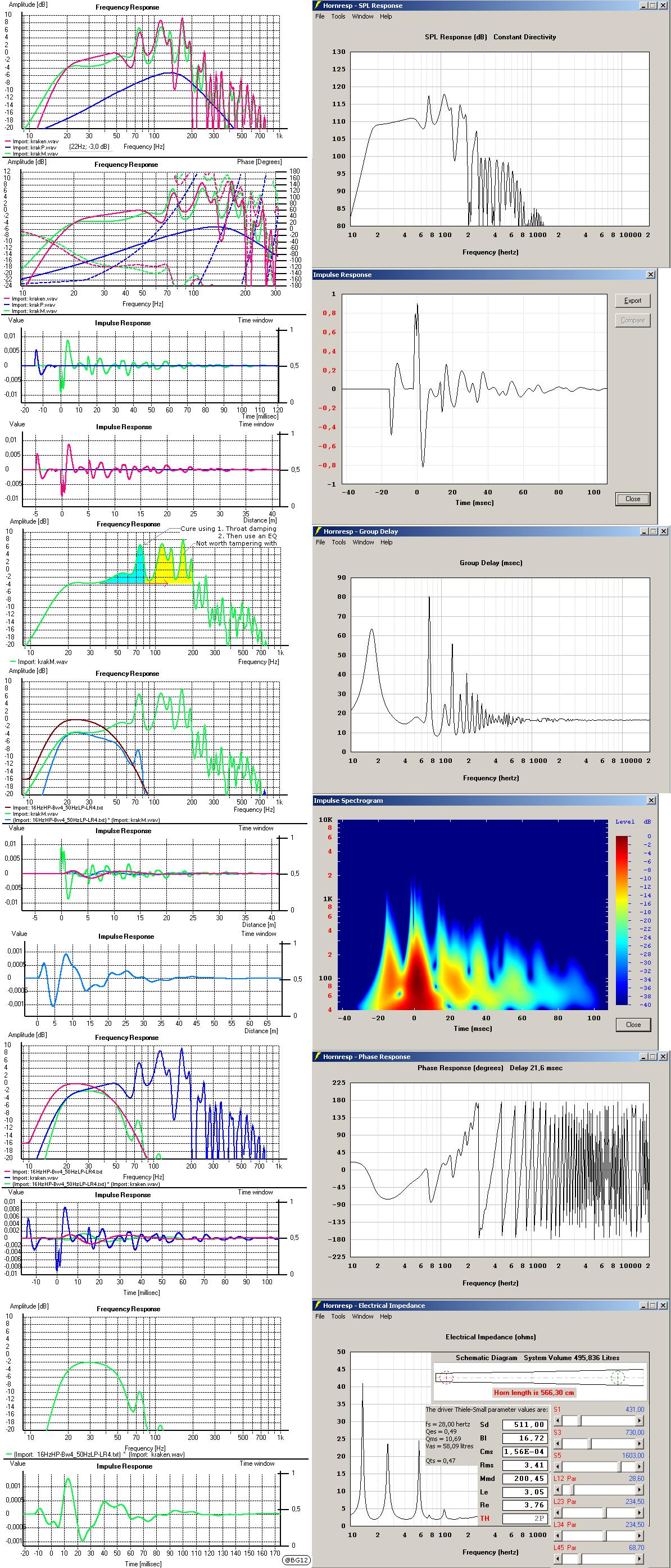This screenshot has height=1568, width=671.
Task: Open Tools menu in SPL Response window
Action: (338, 16)
